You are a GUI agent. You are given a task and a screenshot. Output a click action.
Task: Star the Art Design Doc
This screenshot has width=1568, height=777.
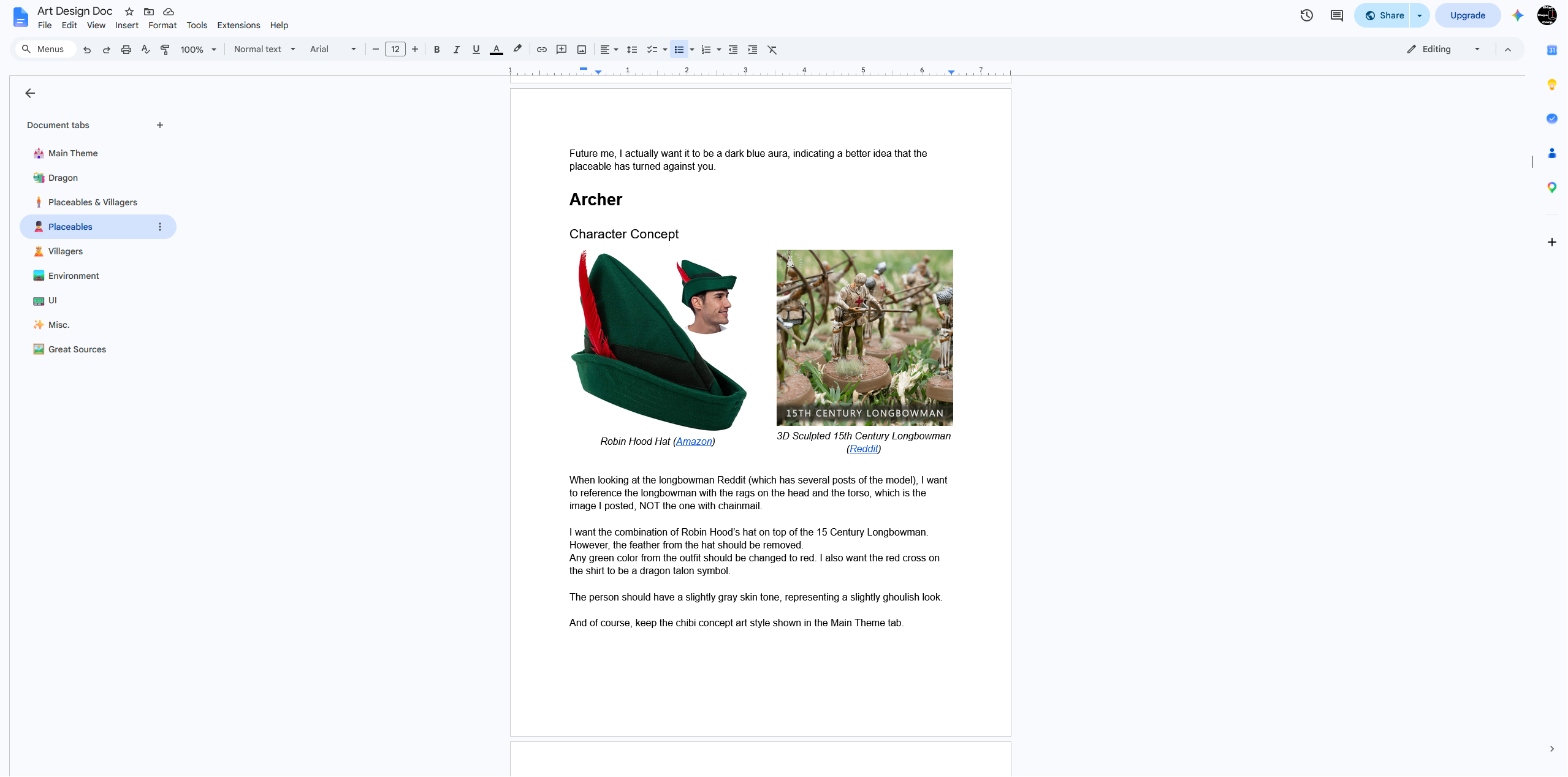tap(129, 12)
